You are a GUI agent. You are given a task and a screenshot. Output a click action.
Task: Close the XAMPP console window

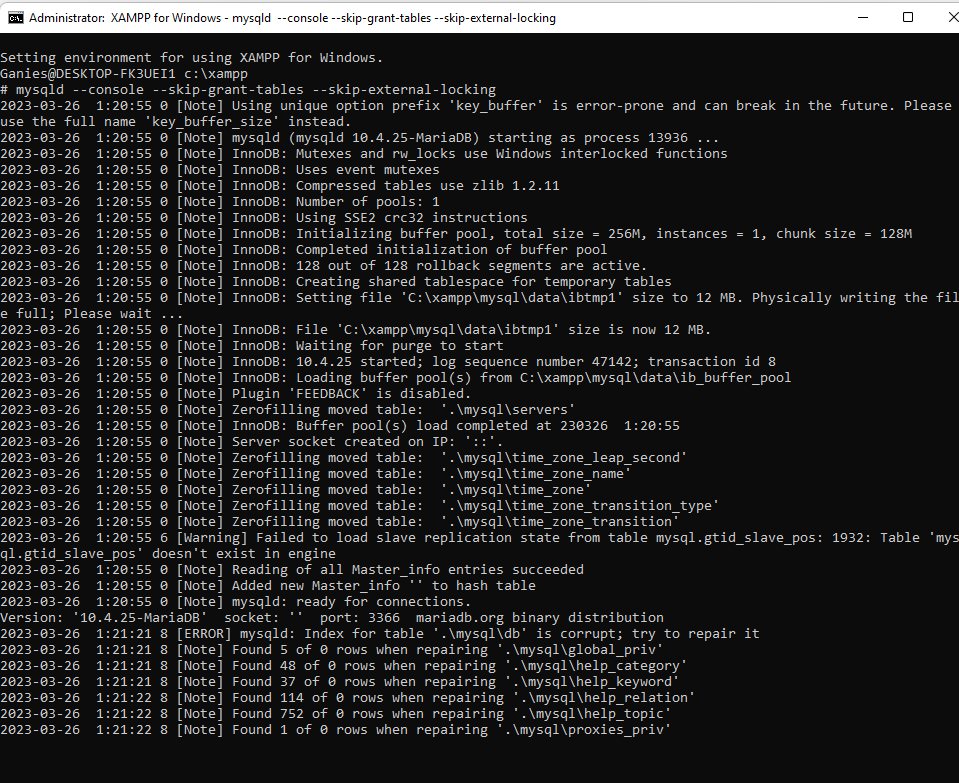tap(952, 18)
